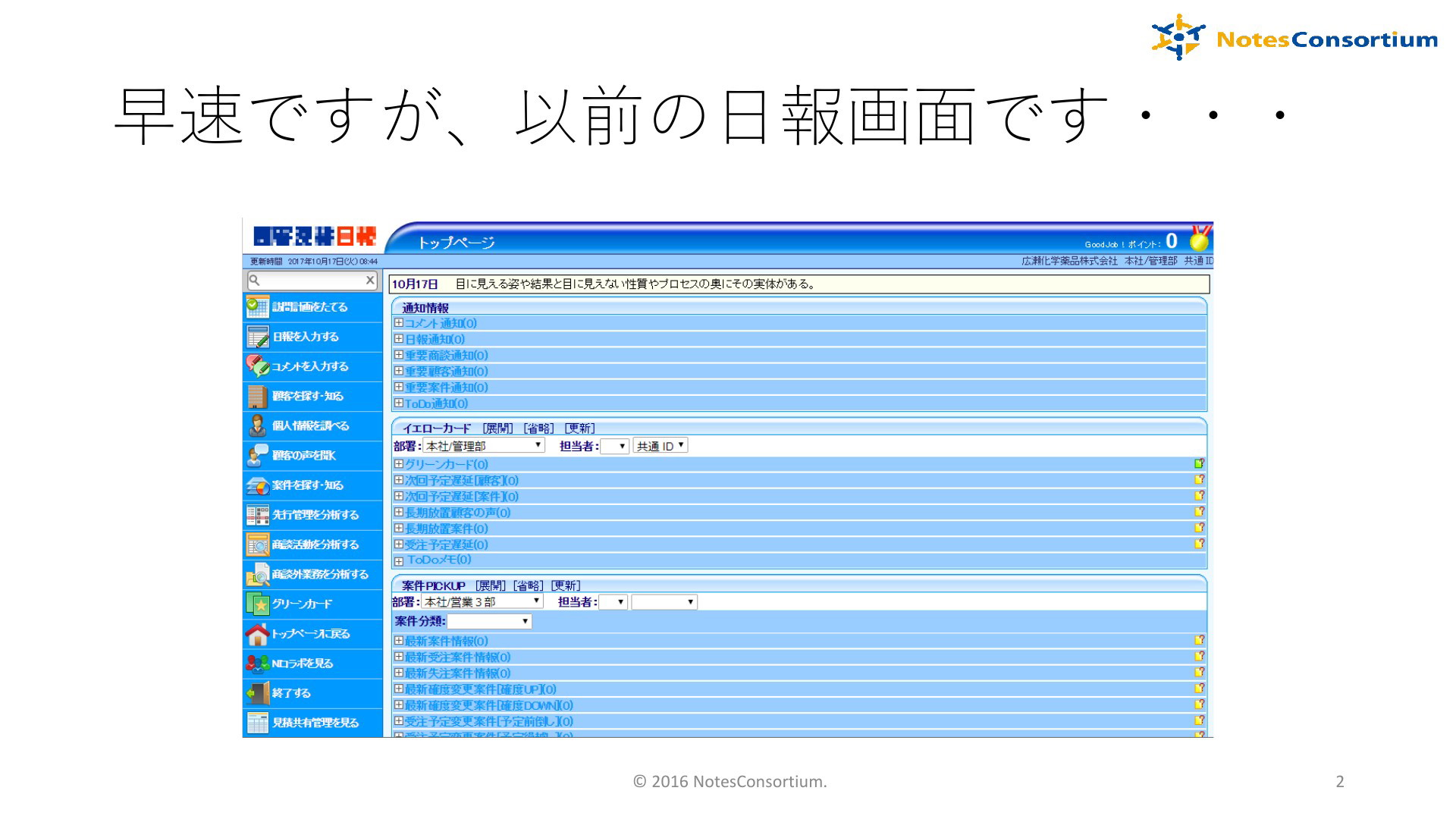Viewport: 1456px width, 819px height.
Task: Expand the 重要顧客通知 row plus sign
Action: [x=399, y=371]
